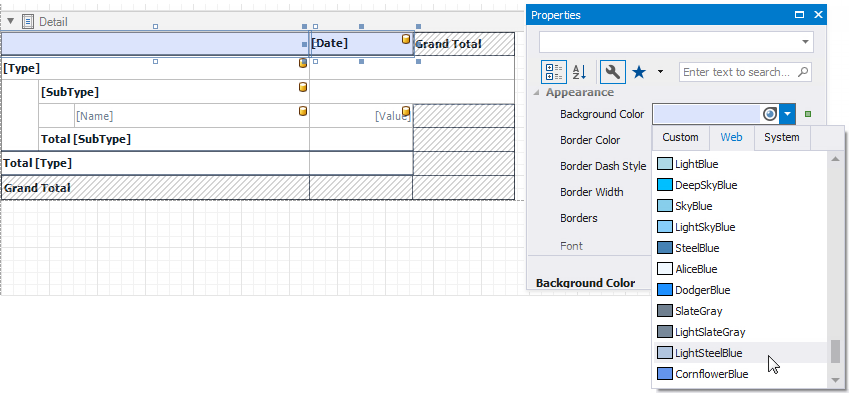Sort properties alphabetically with A-Z icon
Image resolution: width=849 pixels, height=393 pixels.
click(x=579, y=72)
